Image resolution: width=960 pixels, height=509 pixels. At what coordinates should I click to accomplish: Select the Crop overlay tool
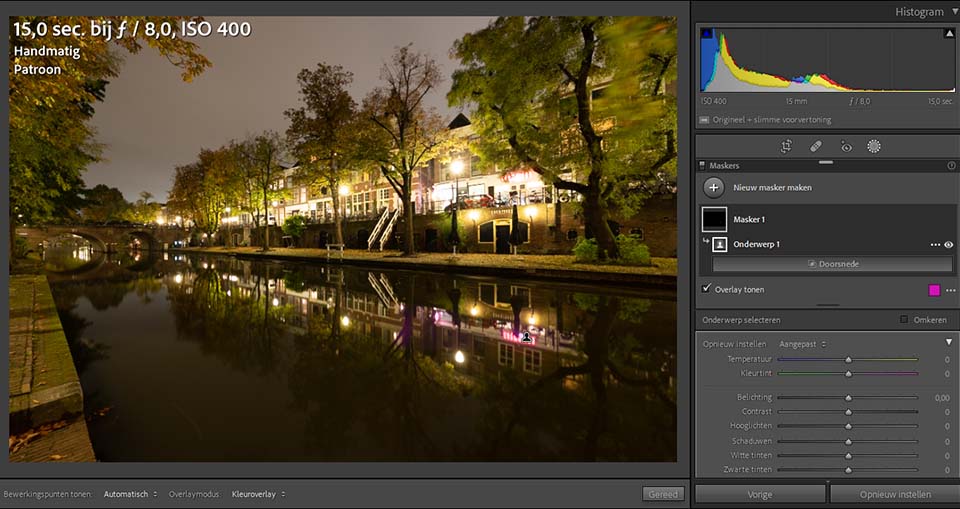pos(786,146)
